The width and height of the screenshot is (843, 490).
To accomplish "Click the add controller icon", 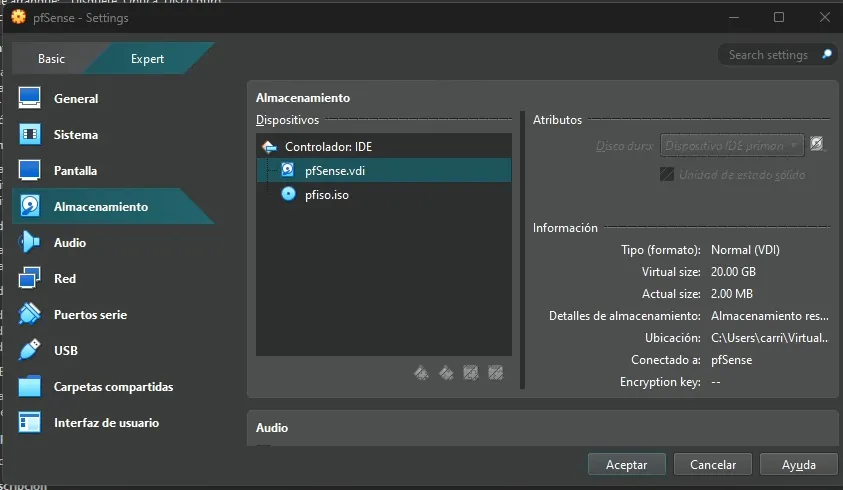I will pos(422,372).
